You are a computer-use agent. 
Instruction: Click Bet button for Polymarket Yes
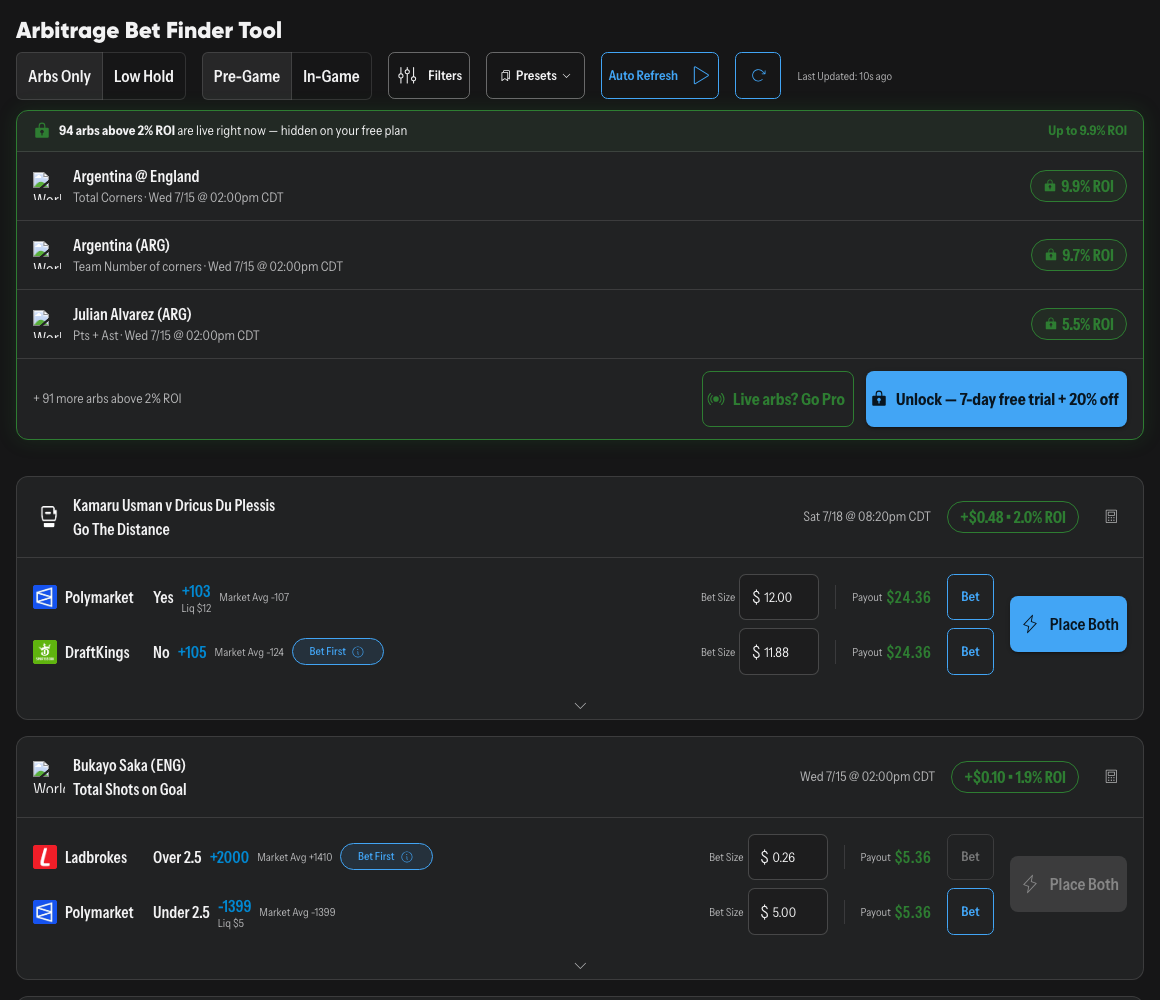tap(970, 597)
